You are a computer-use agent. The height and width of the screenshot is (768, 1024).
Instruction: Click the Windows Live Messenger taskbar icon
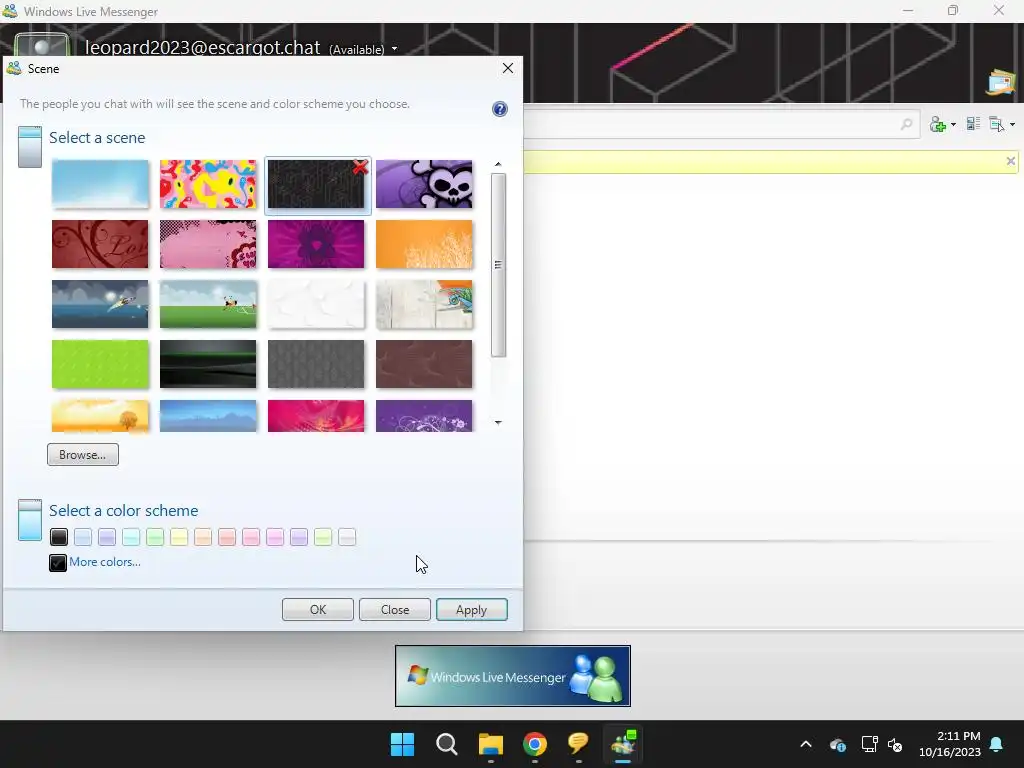[x=623, y=744]
